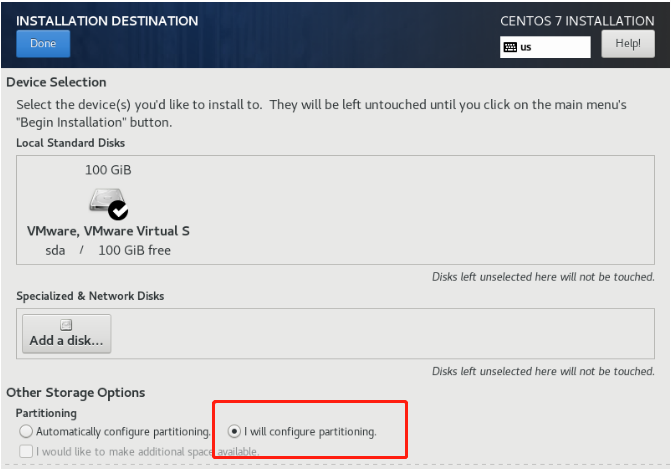
Task: Click the us keyboard layout field
Action: (545, 47)
